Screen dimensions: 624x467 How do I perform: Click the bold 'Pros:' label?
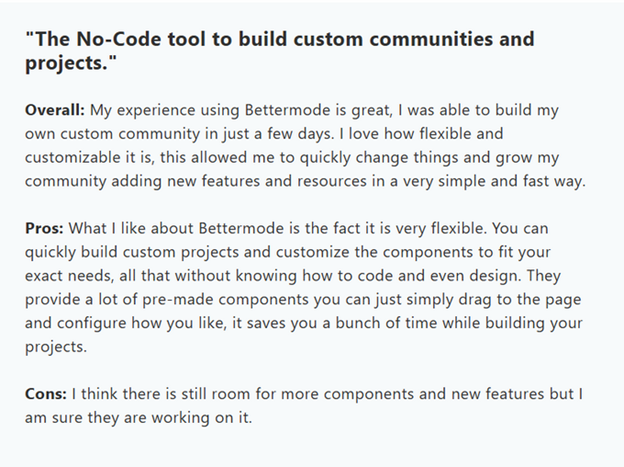(44, 228)
